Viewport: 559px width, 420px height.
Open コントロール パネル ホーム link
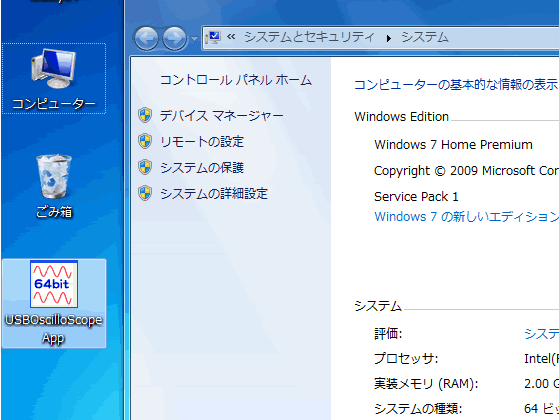[x=236, y=80]
